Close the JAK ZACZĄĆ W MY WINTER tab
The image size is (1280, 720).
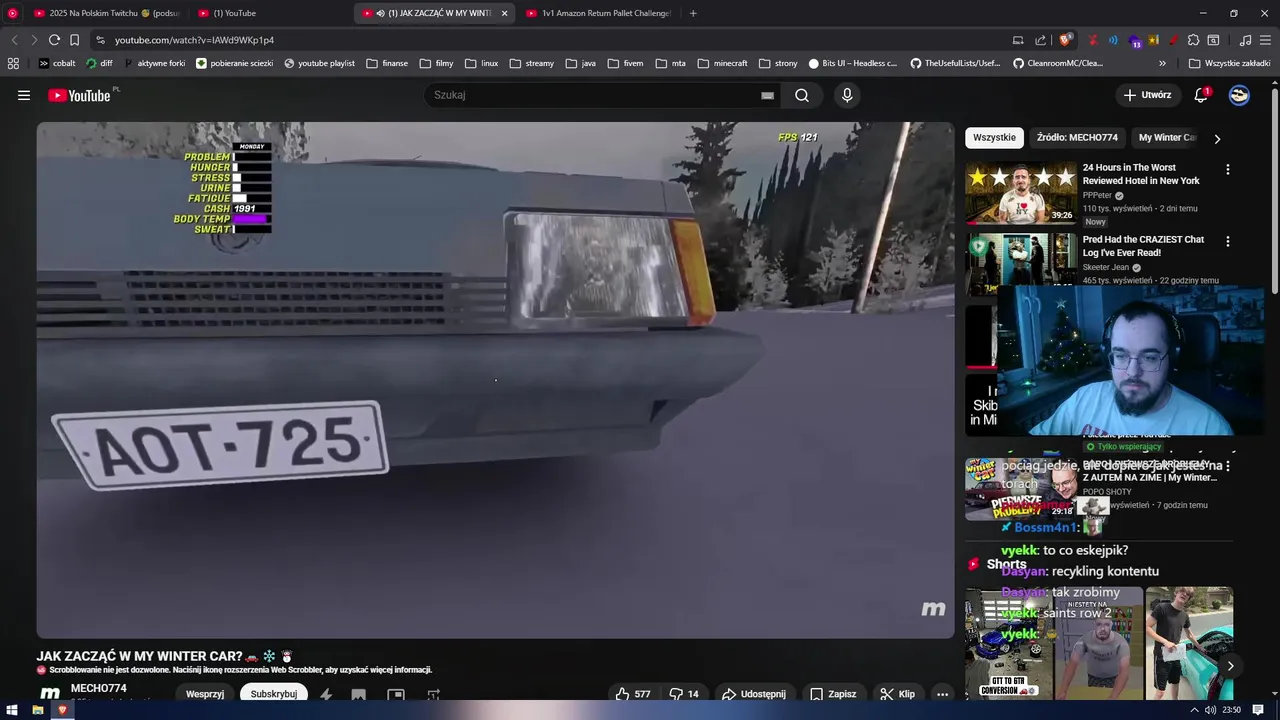tap(504, 13)
